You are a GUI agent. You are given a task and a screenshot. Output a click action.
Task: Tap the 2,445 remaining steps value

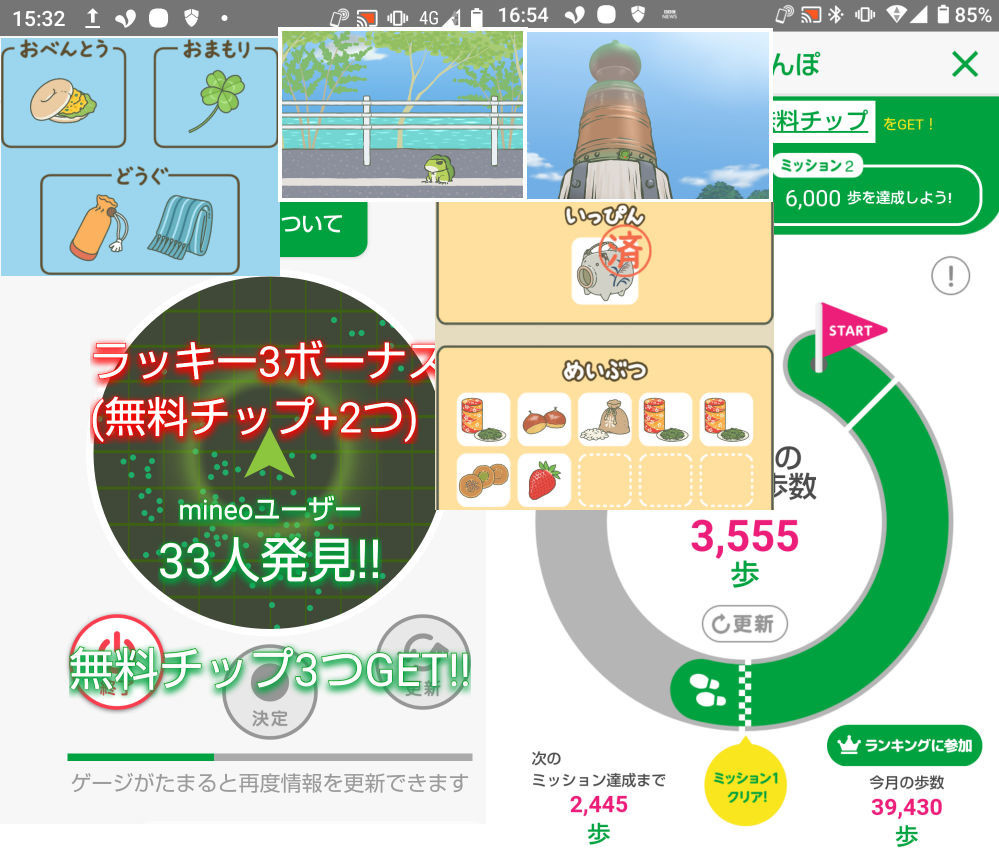[598, 805]
